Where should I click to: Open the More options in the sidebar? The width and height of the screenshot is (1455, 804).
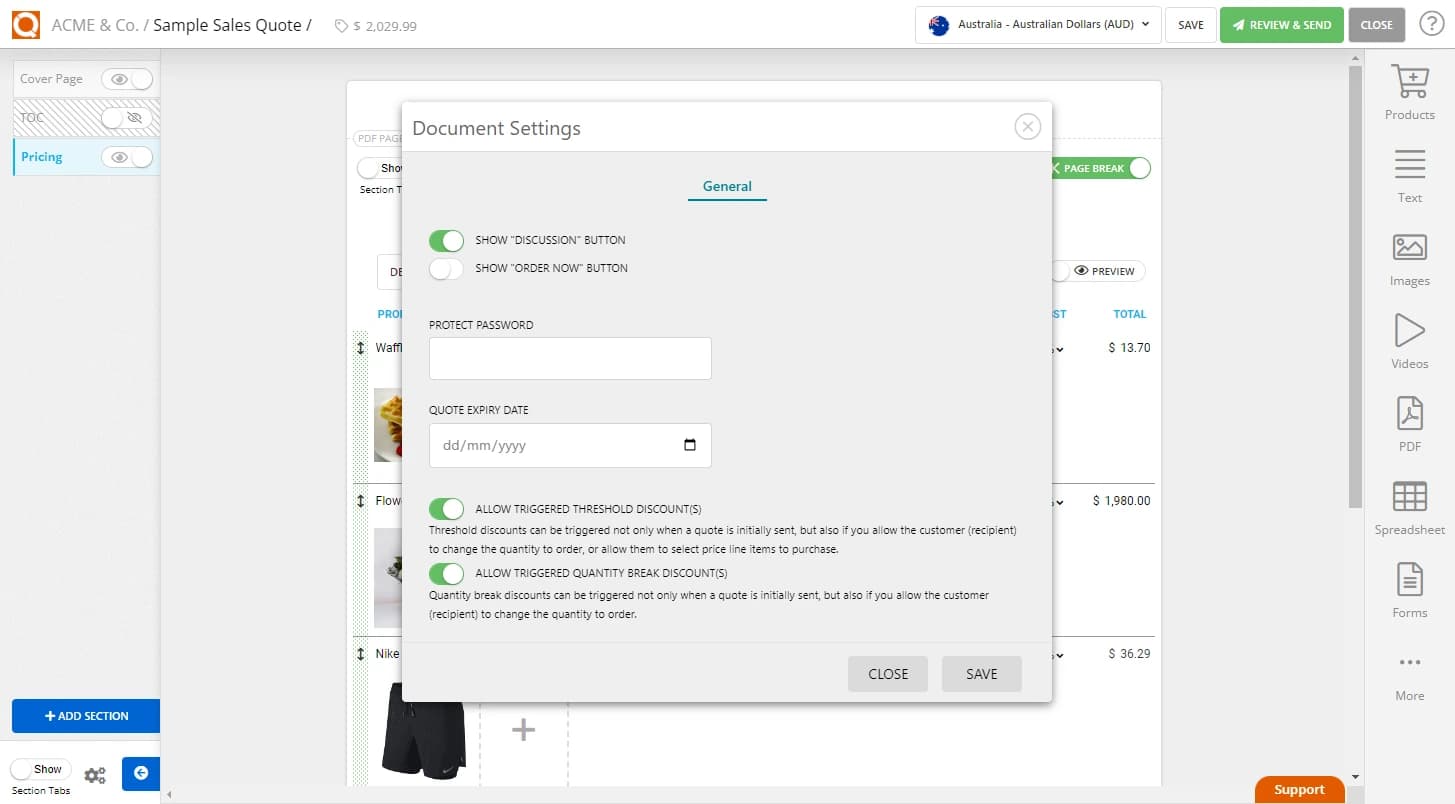[x=1409, y=672]
